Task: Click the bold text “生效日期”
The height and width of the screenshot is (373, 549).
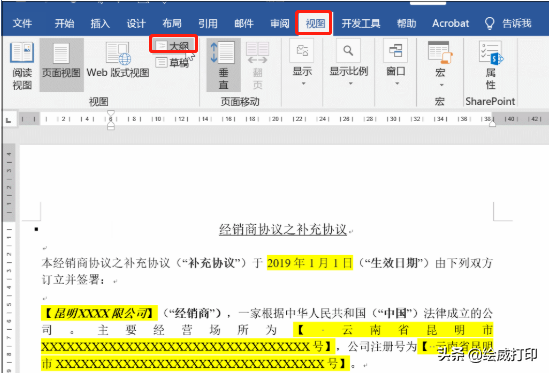Action: 394,263
